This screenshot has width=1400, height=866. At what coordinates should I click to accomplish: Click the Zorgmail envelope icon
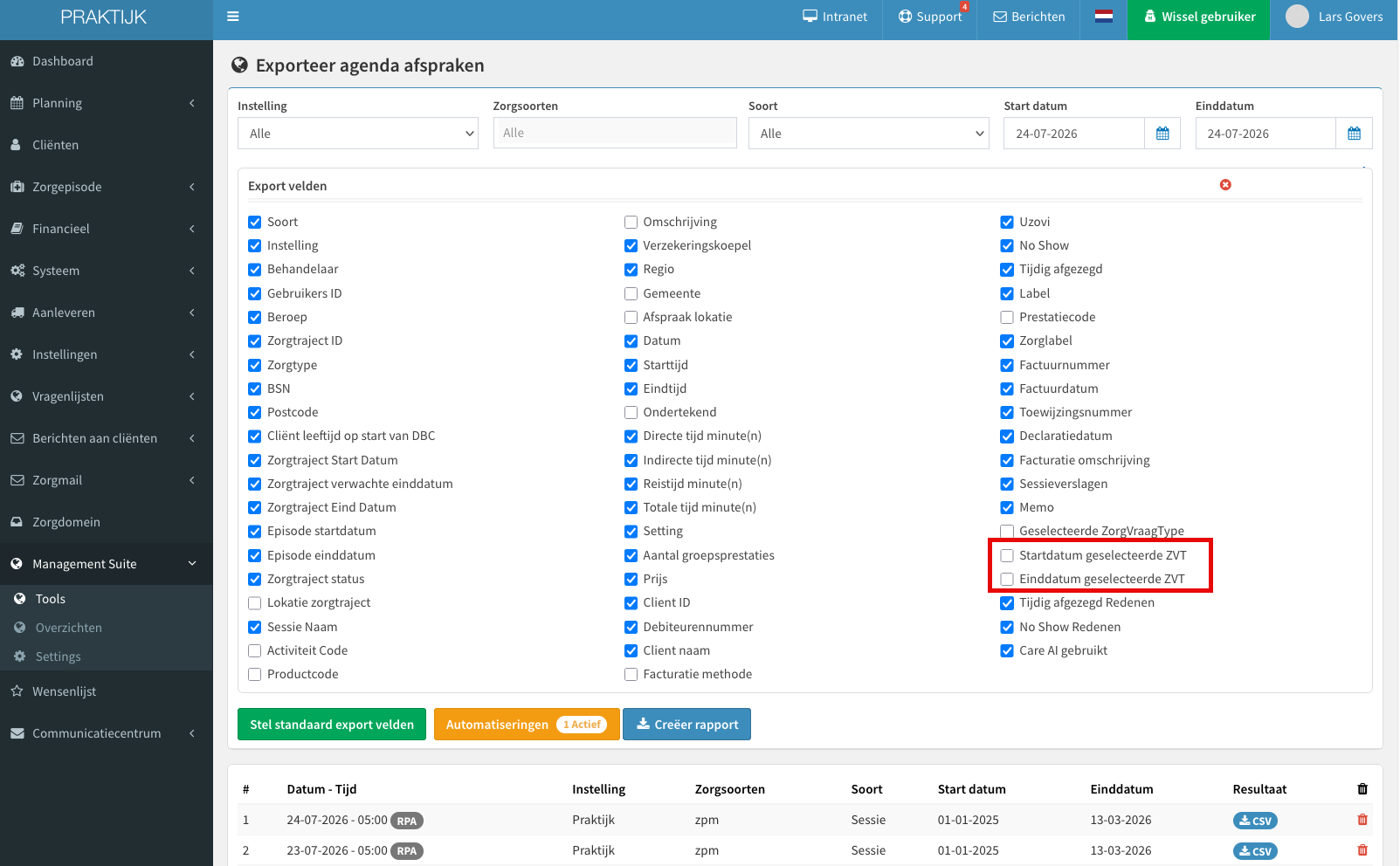coord(17,480)
